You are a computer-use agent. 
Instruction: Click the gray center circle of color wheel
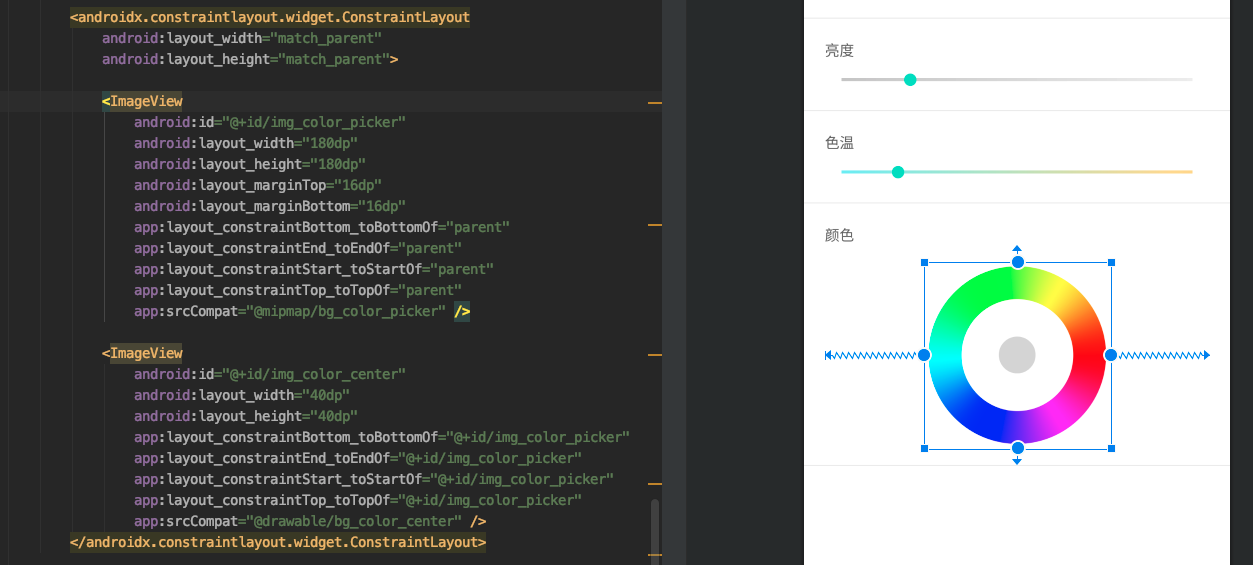[1017, 355]
